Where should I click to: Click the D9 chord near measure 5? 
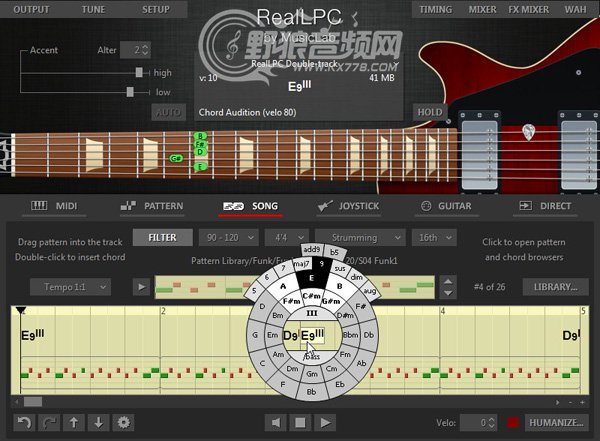[x=572, y=336]
